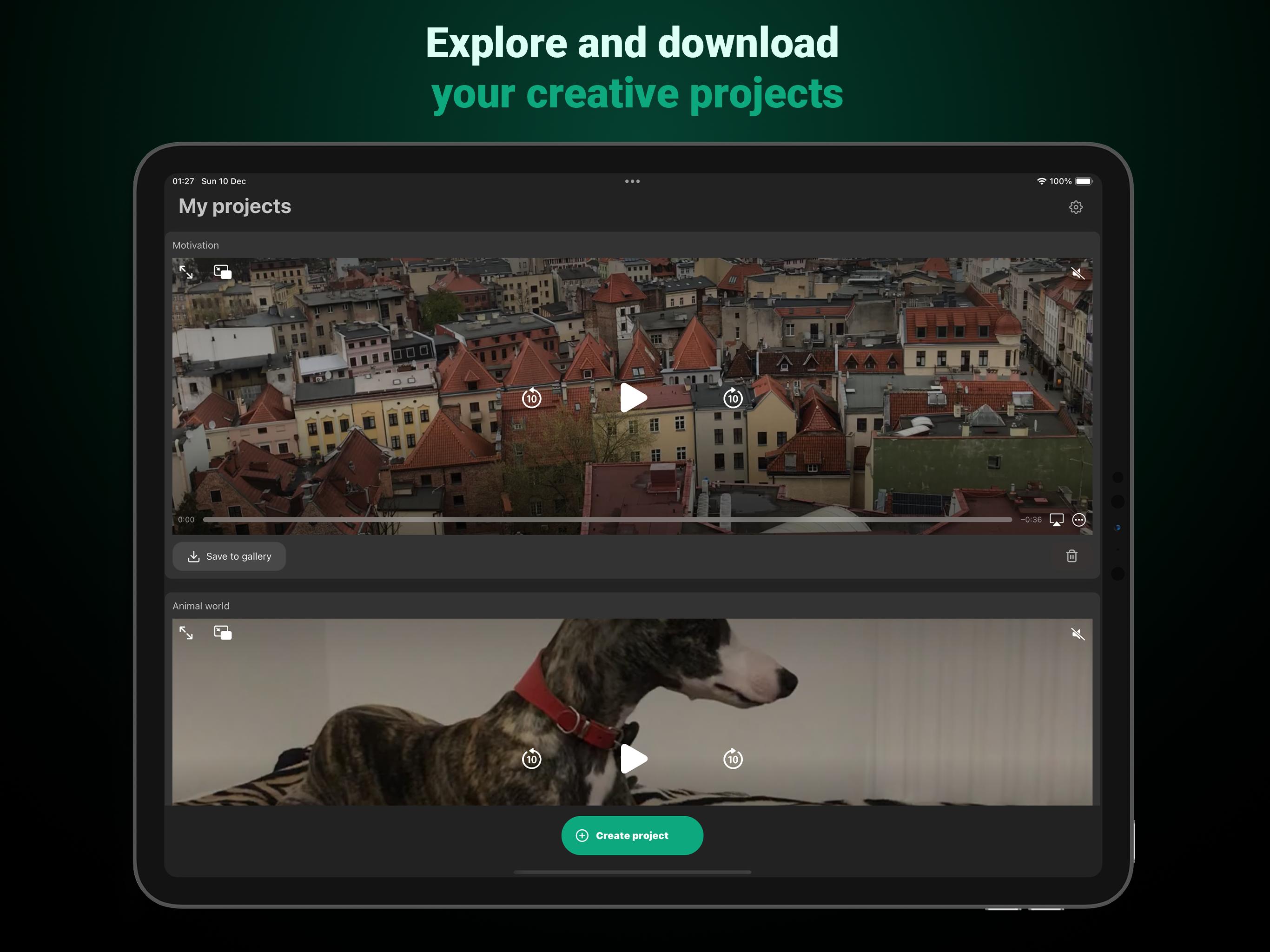The width and height of the screenshot is (1270, 952).
Task: Skip forward 10 seconds in Animal world video
Action: [733, 759]
